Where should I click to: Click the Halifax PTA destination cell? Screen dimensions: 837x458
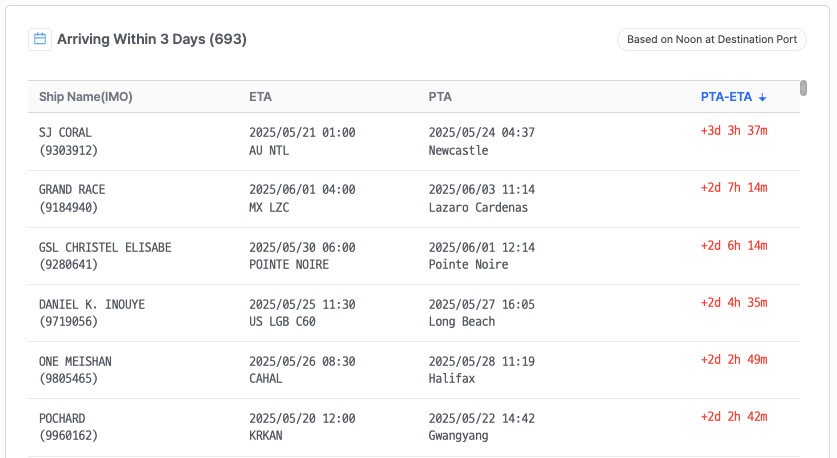click(452, 378)
